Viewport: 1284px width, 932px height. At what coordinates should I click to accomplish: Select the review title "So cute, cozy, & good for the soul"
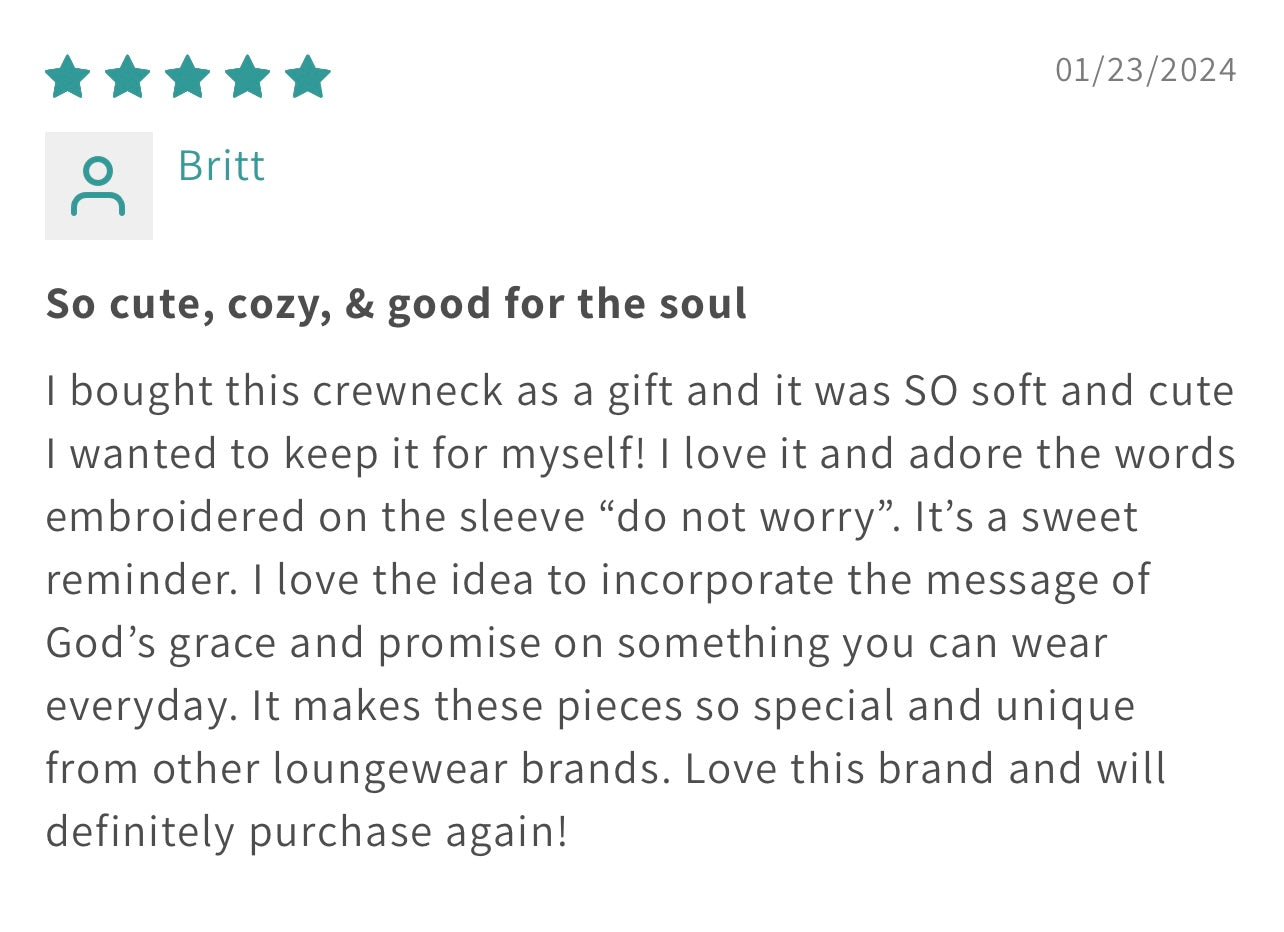click(396, 304)
